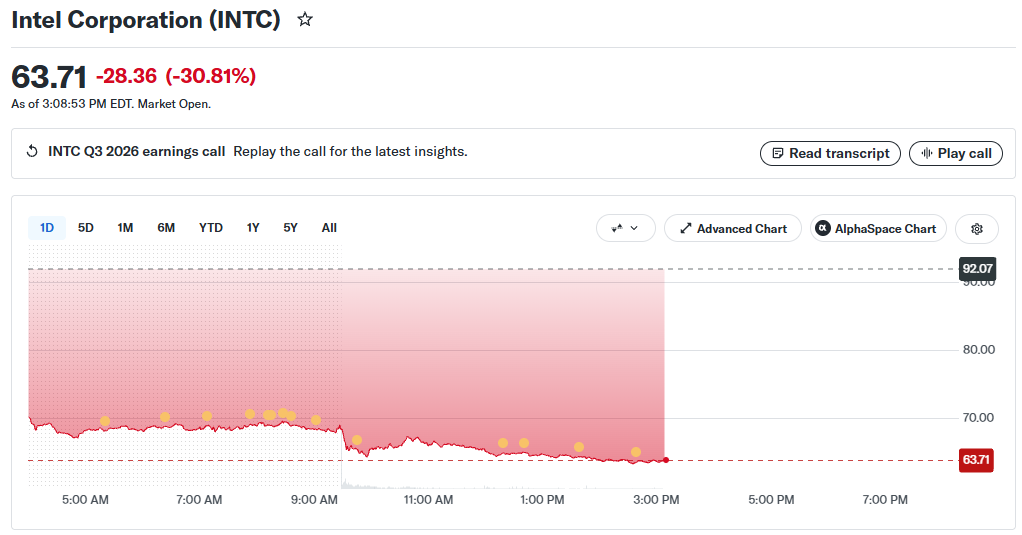Switch to the 5Y range

pos(290,228)
